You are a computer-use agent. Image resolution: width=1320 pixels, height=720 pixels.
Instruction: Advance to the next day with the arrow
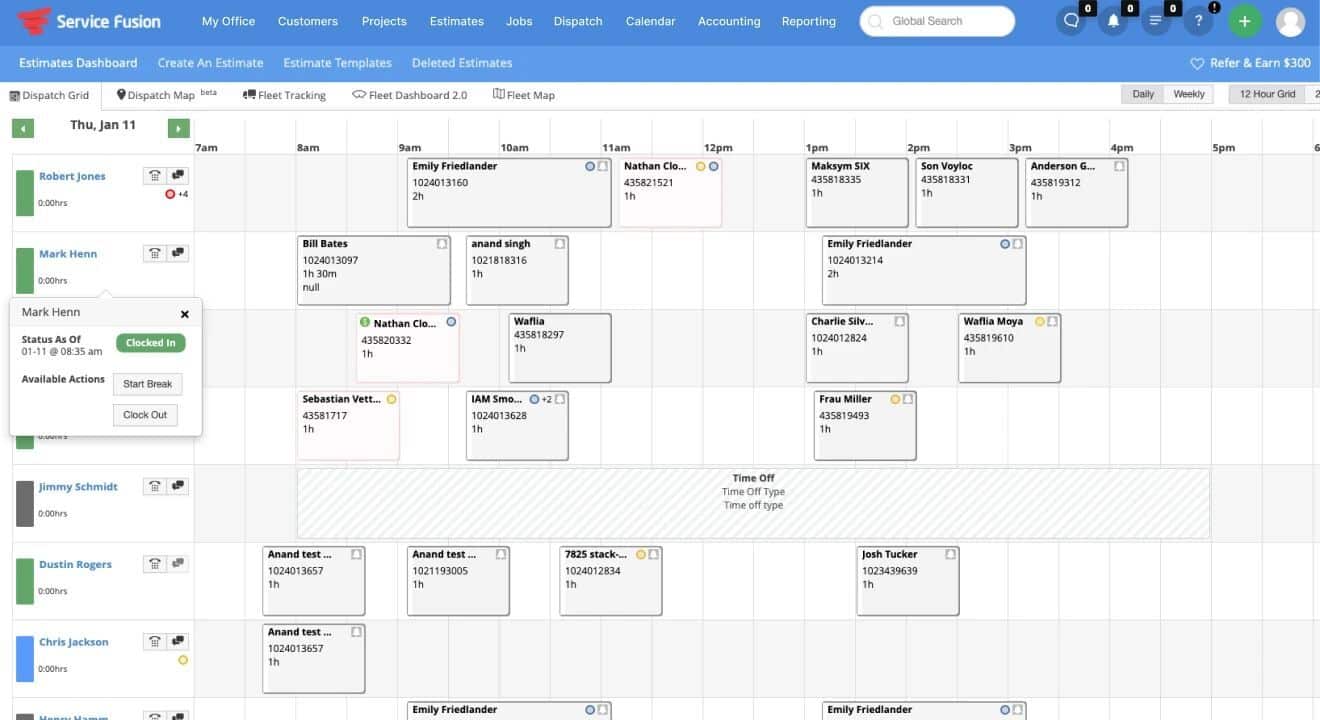pyautogui.click(x=178, y=128)
